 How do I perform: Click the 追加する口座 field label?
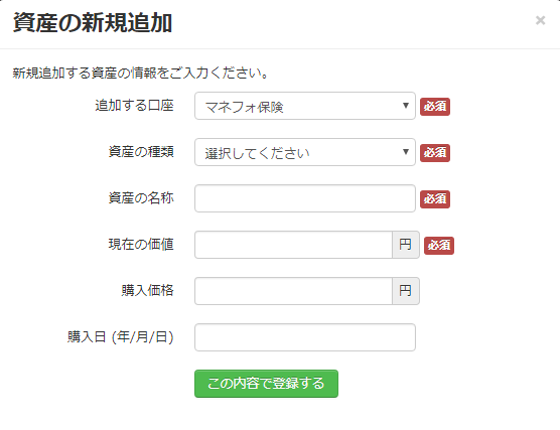coord(134,106)
